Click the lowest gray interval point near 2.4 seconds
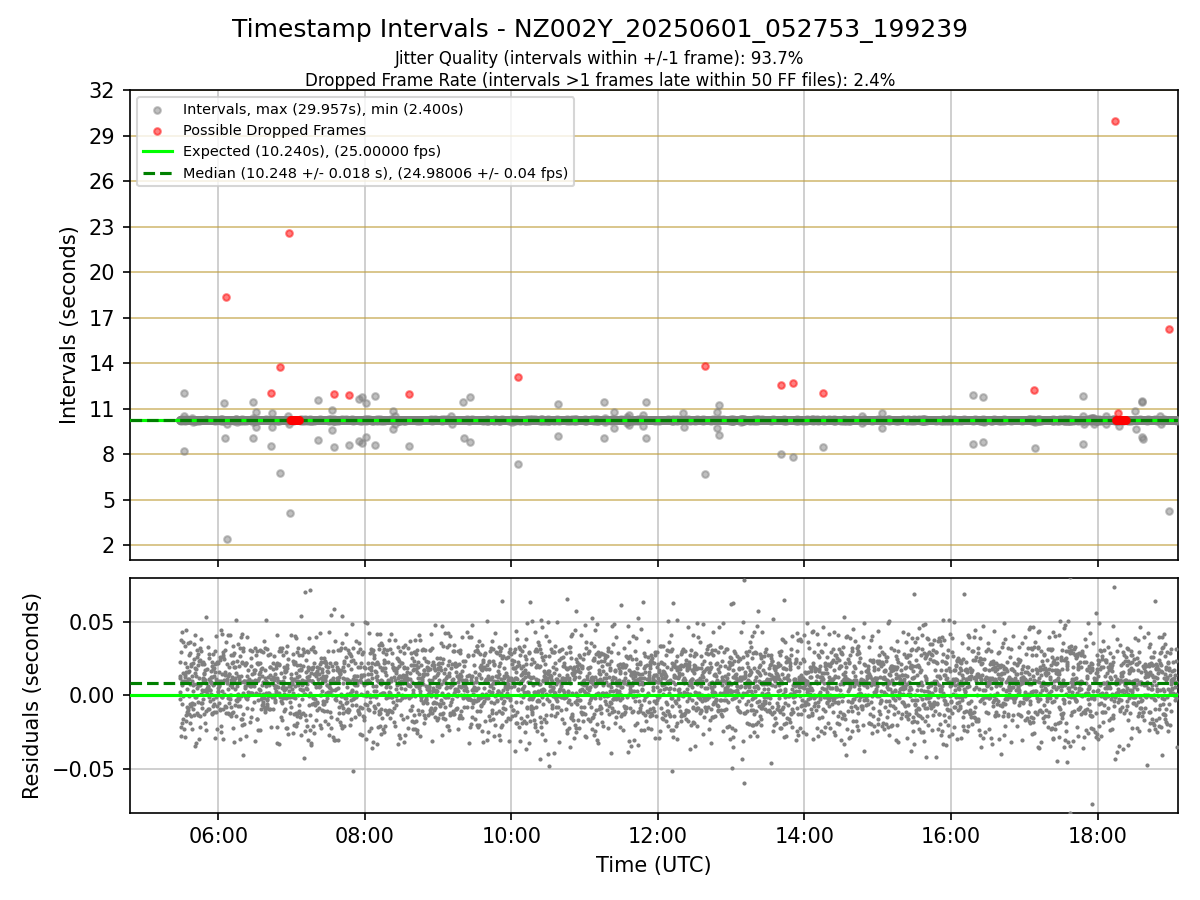The width and height of the screenshot is (1200, 900). click(x=227, y=539)
